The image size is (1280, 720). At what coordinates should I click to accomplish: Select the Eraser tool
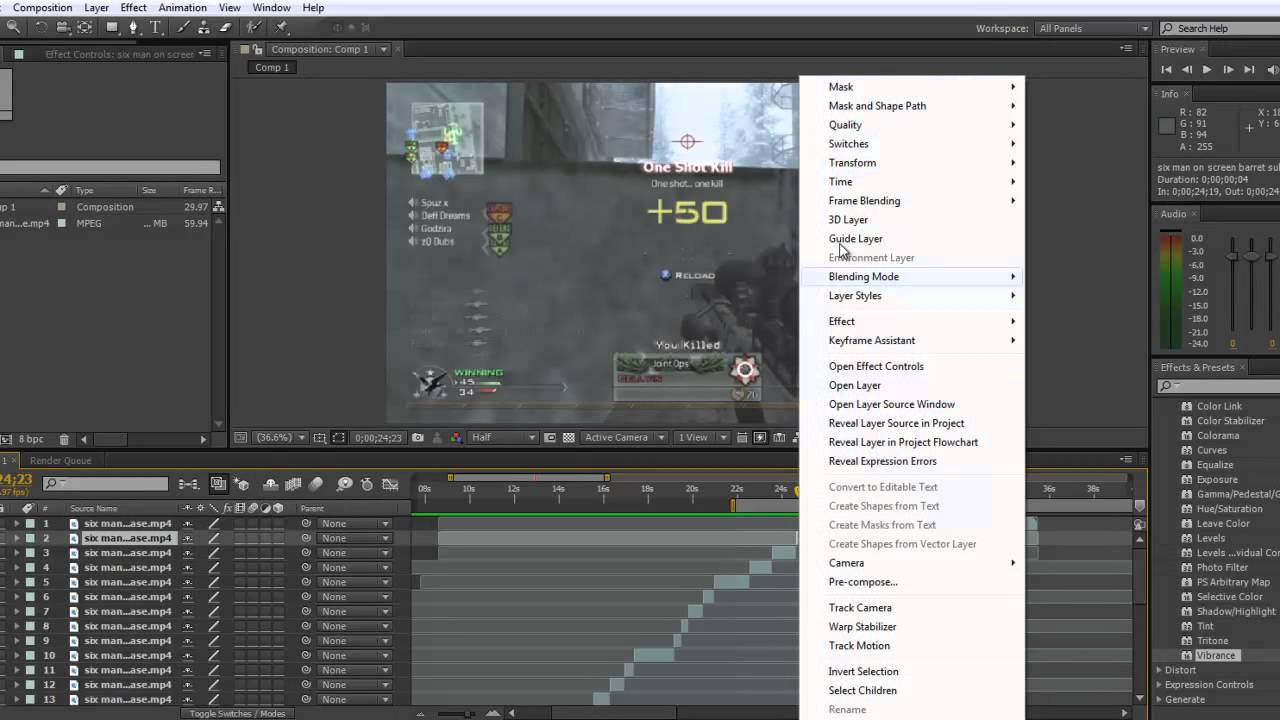[225, 27]
